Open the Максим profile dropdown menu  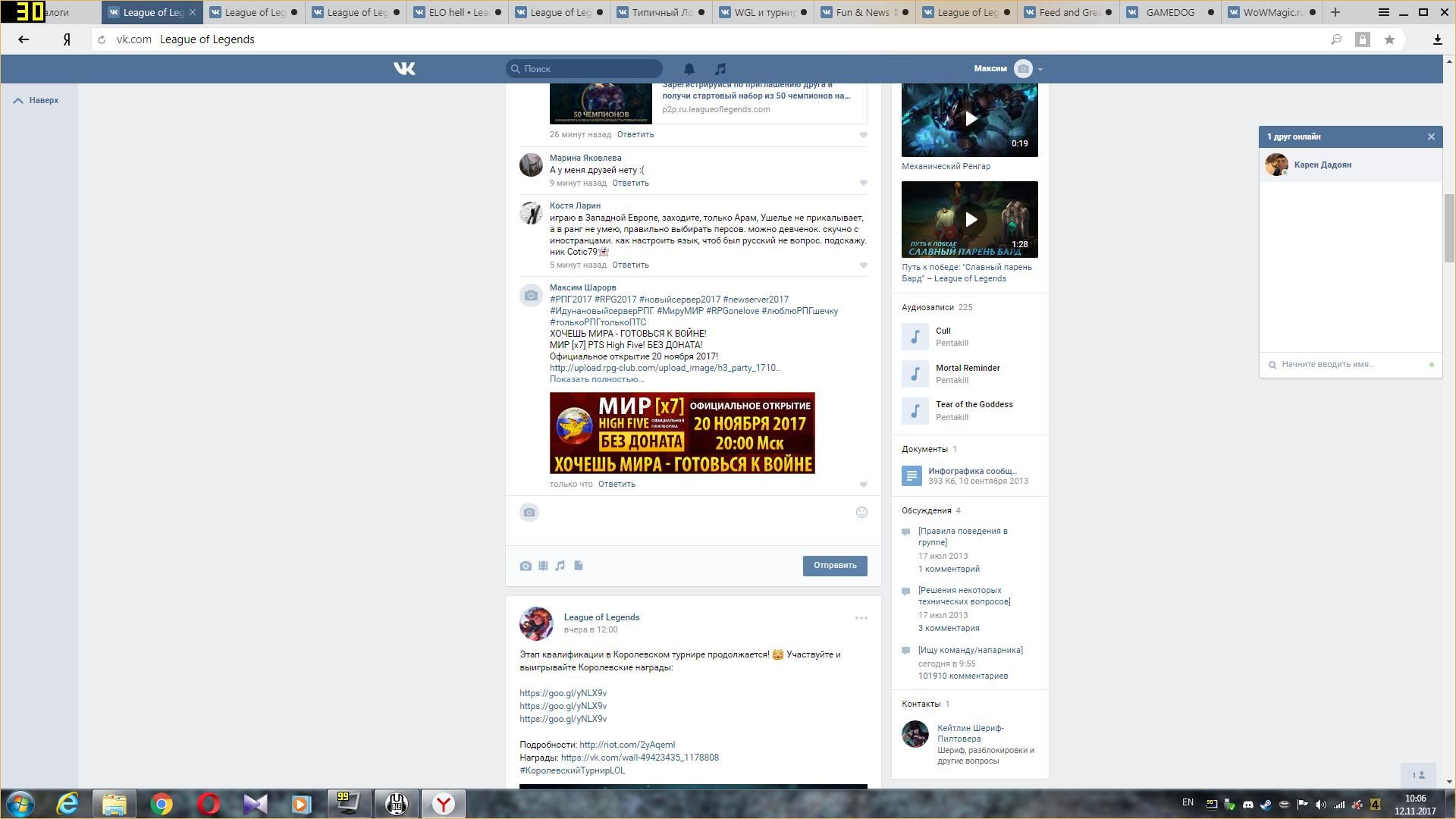[1009, 69]
